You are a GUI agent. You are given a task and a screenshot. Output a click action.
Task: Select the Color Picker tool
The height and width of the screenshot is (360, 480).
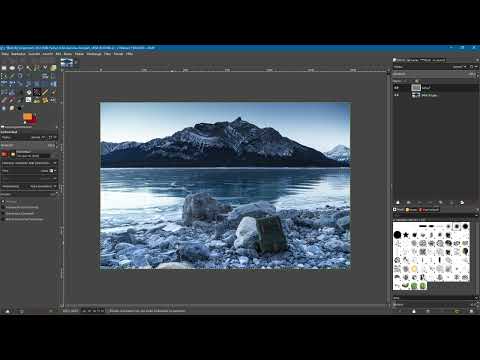pos(12,76)
